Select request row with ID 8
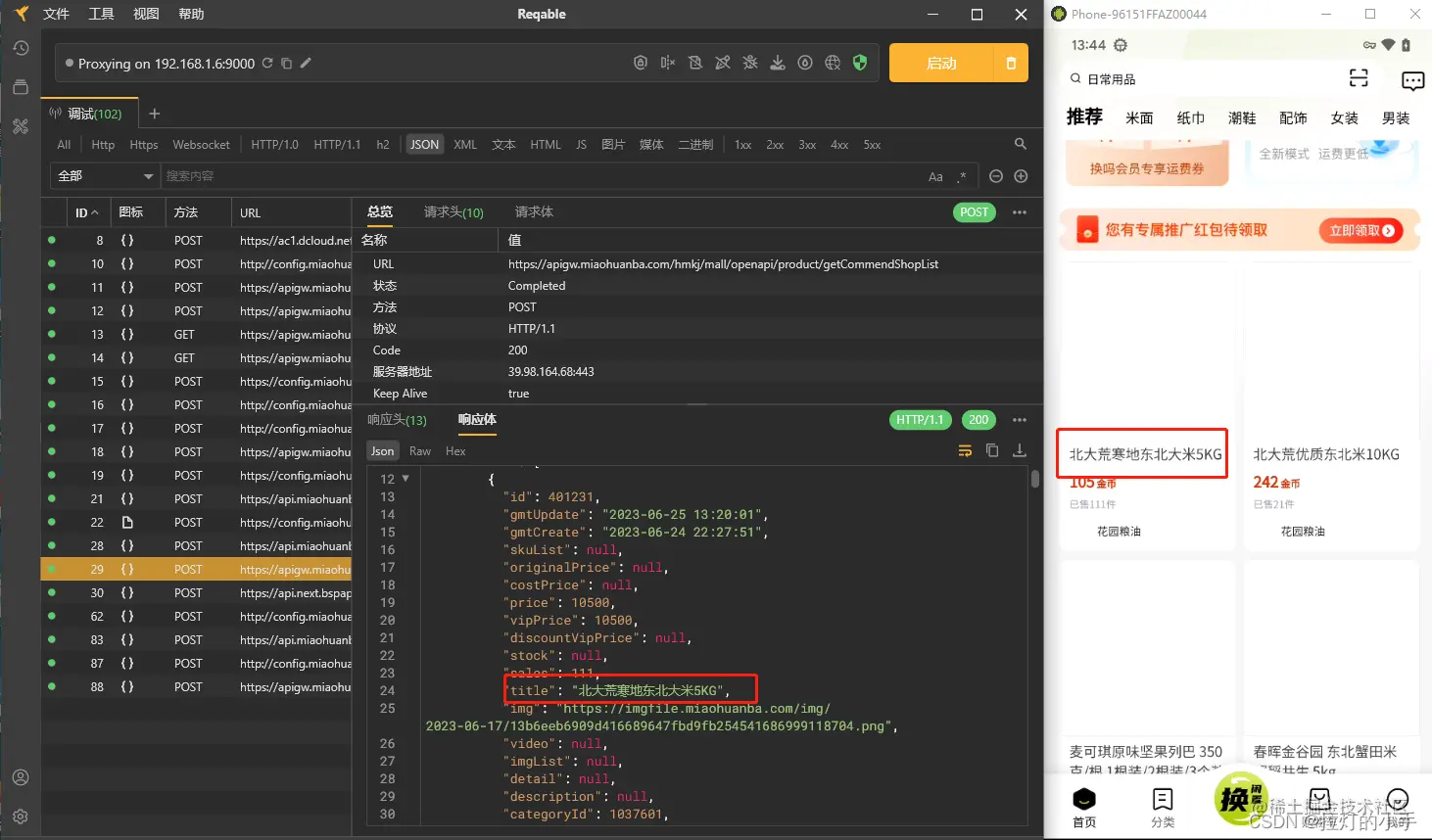Viewport: 1432px width, 840px height. (196, 240)
